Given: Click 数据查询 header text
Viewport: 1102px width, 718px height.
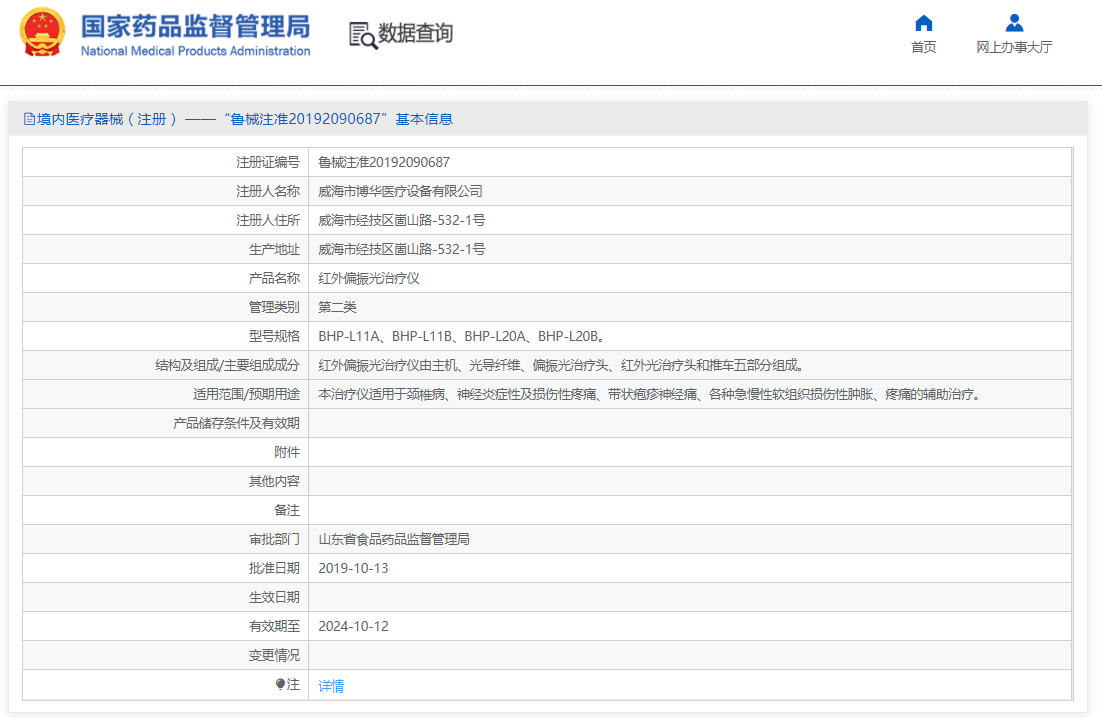Looking at the screenshot, I should 415,33.
